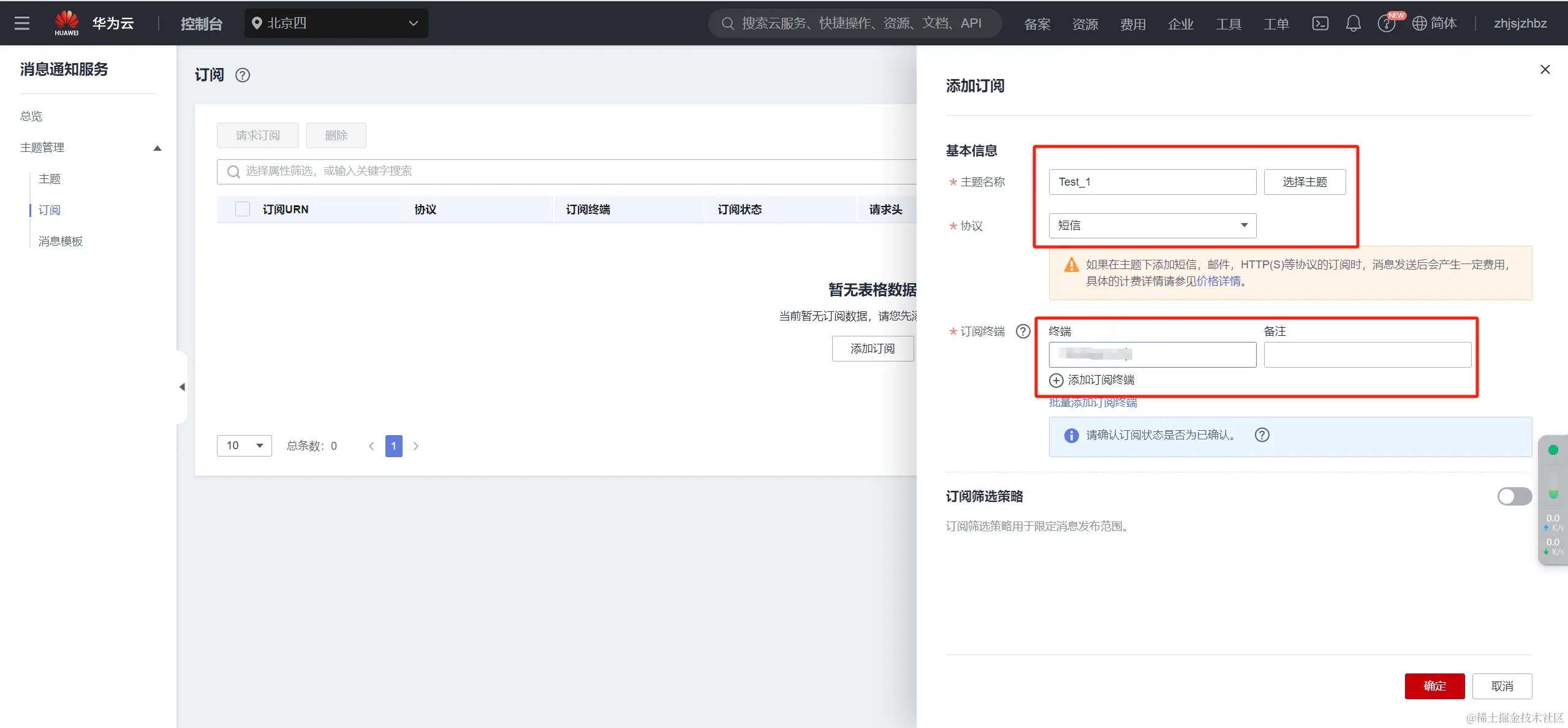Open the hamburger navigation menu
This screenshot has height=728, width=1568.
coord(22,23)
